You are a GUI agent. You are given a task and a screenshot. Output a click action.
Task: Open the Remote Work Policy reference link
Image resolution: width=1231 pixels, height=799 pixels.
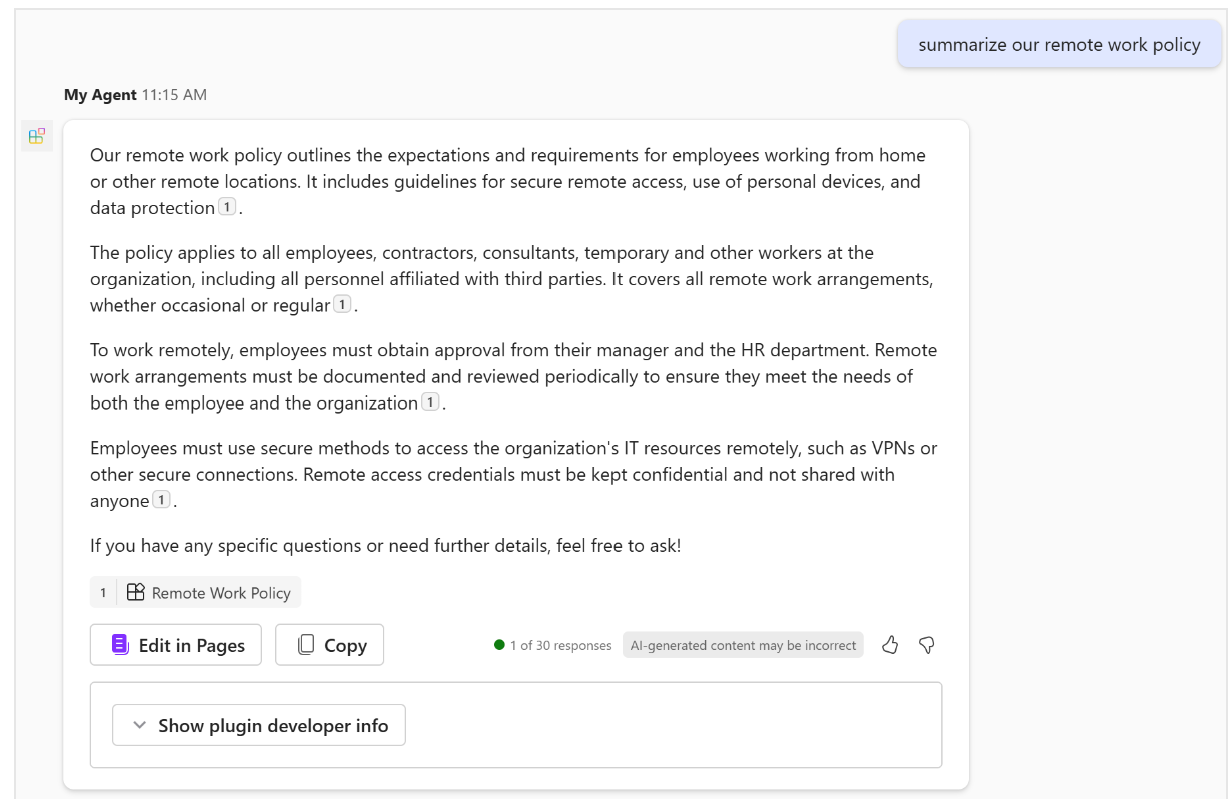221,593
